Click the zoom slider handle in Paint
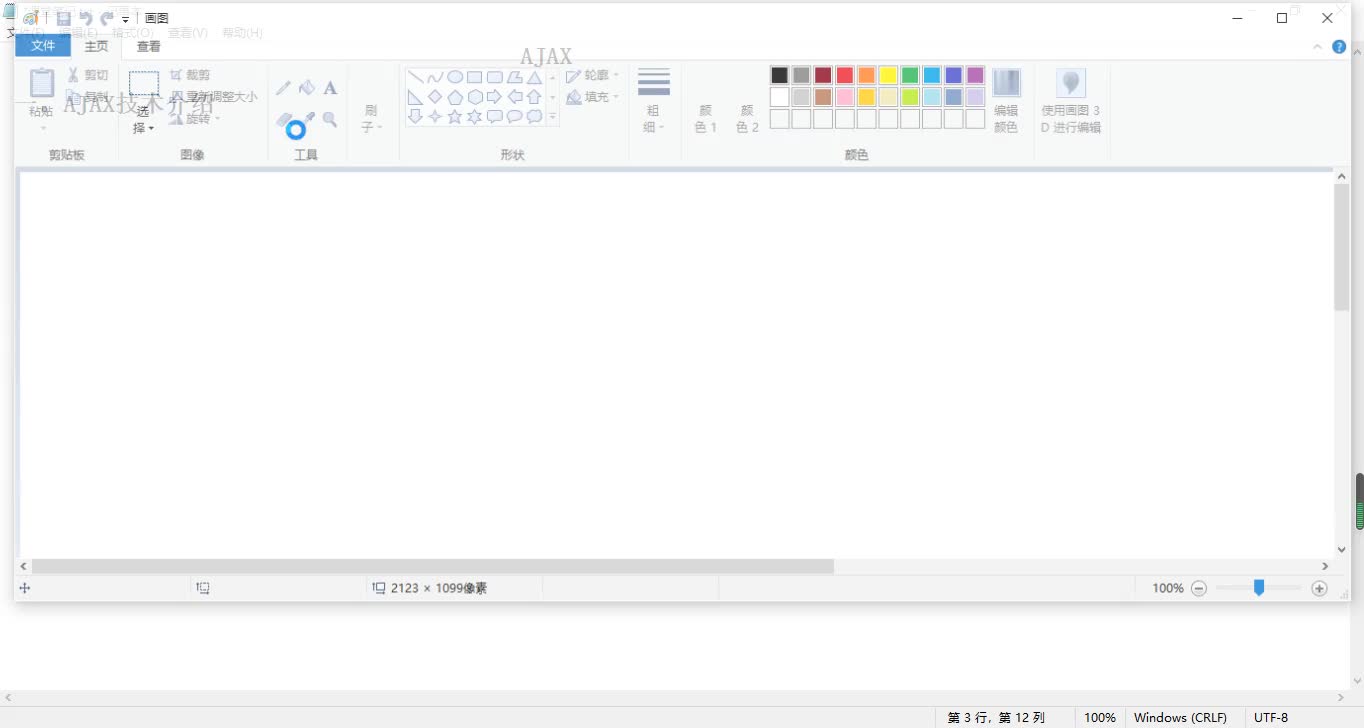1364x728 pixels. point(1259,588)
